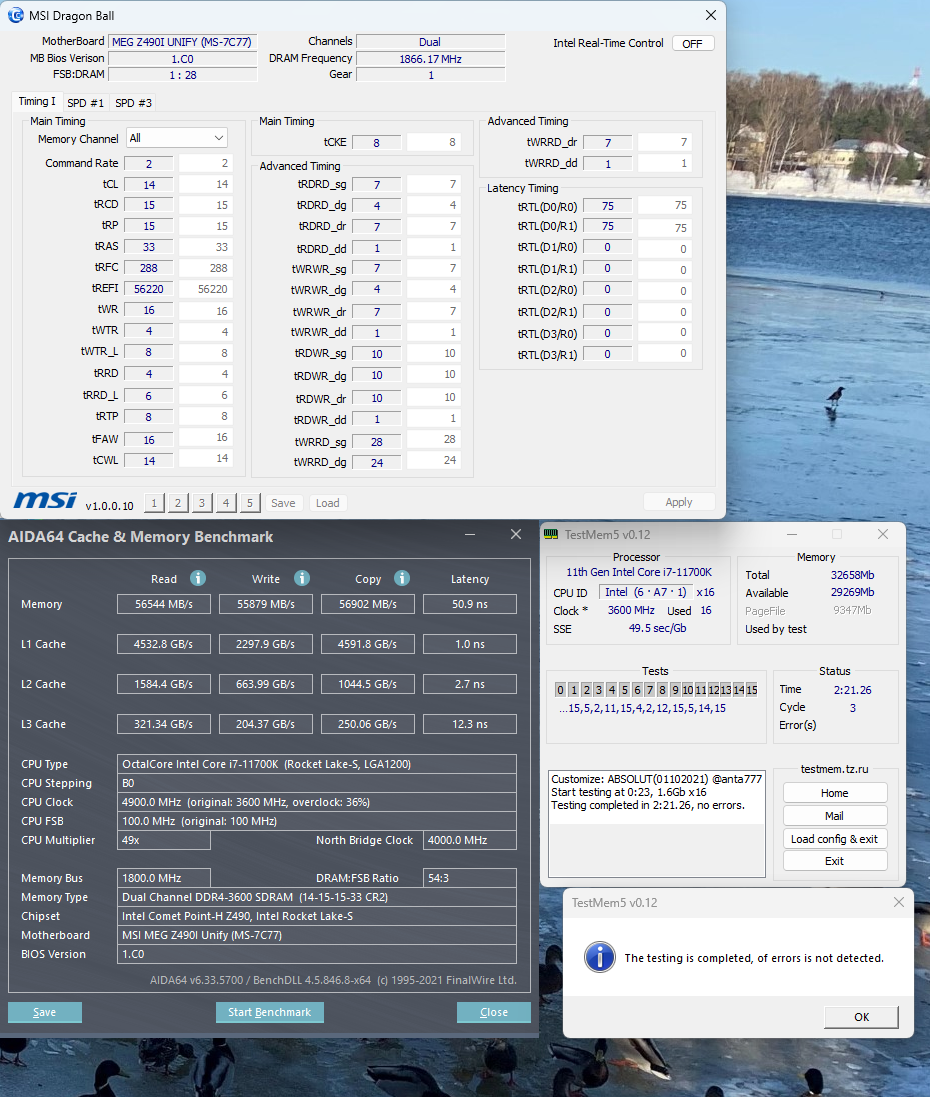The image size is (930, 1097).
Task: Click Load config & exit in TestMem5
Action: pyautogui.click(x=835, y=839)
